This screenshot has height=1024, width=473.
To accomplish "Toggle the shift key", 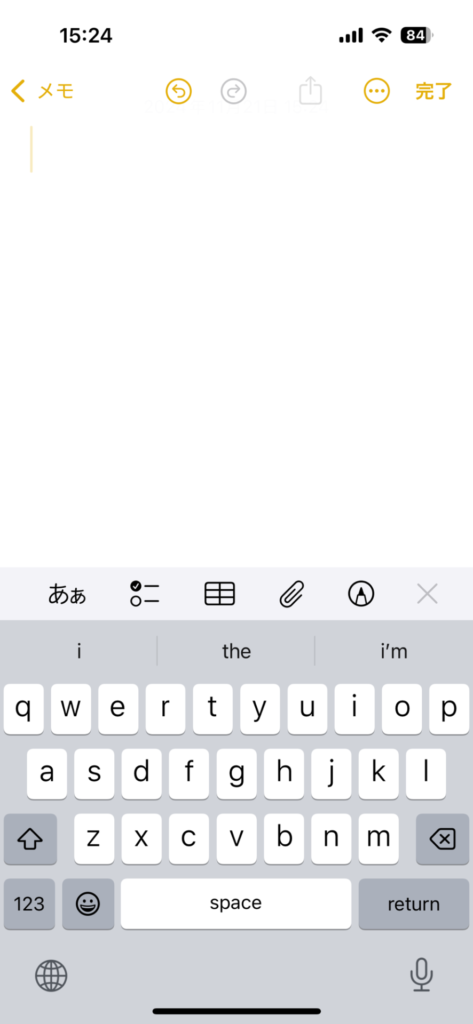I will [30, 839].
